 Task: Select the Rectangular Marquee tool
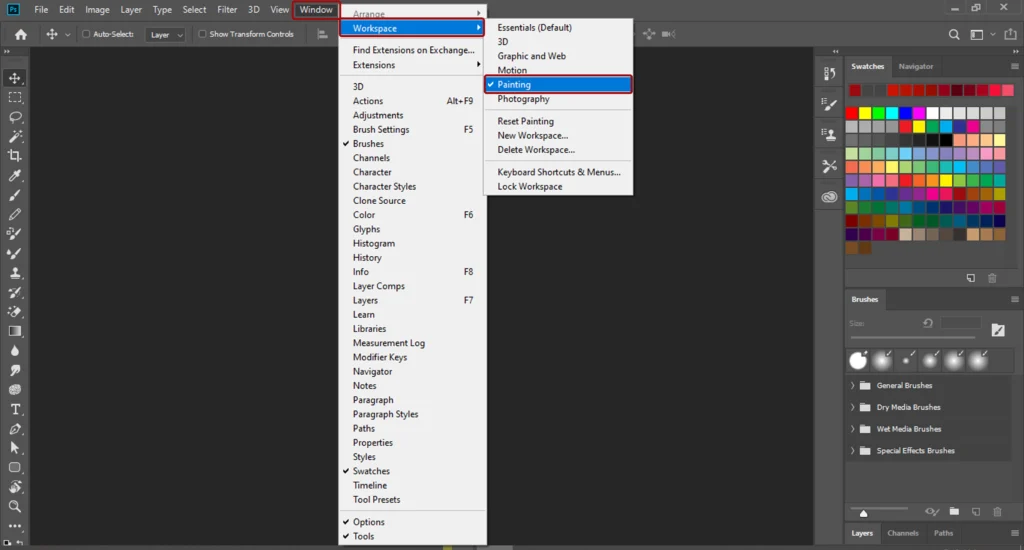coord(14,98)
